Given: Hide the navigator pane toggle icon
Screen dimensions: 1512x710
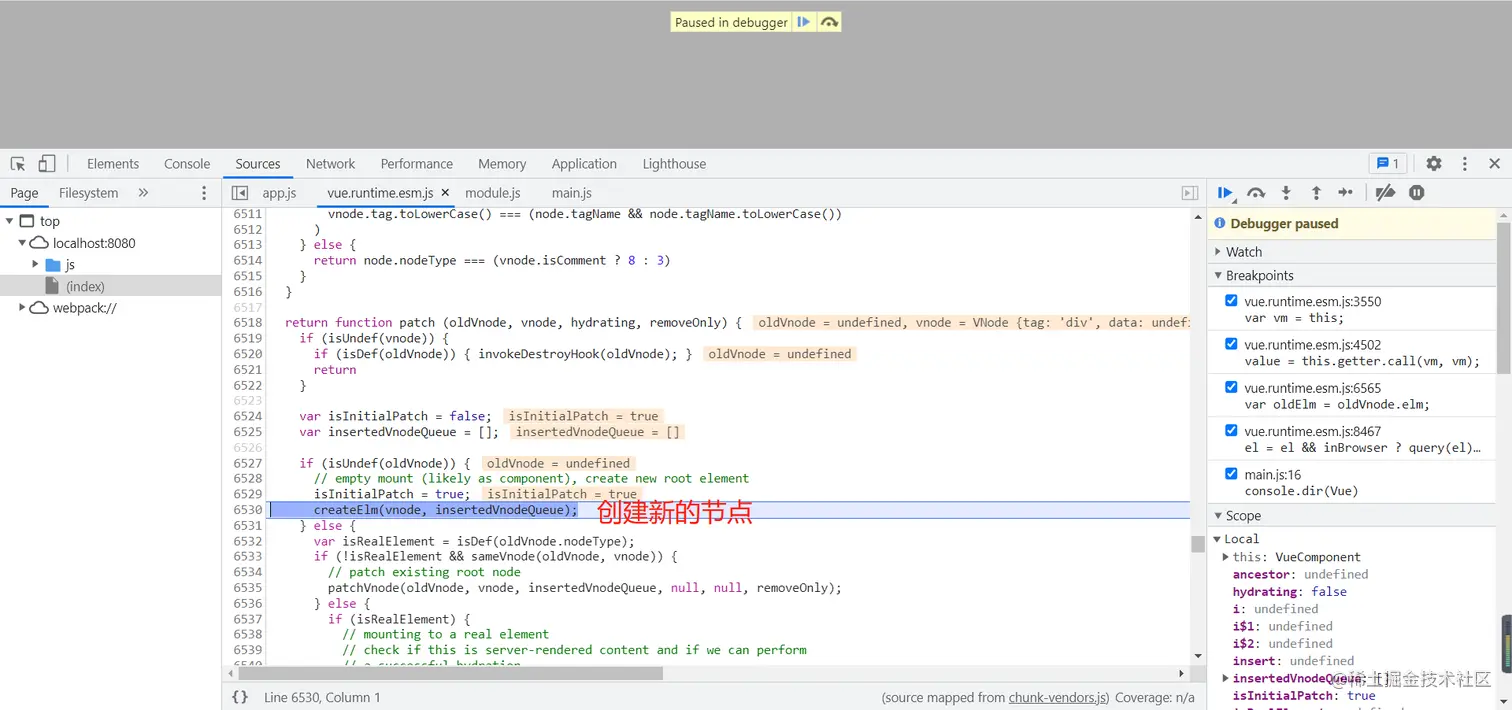Looking at the screenshot, I should [x=240, y=193].
